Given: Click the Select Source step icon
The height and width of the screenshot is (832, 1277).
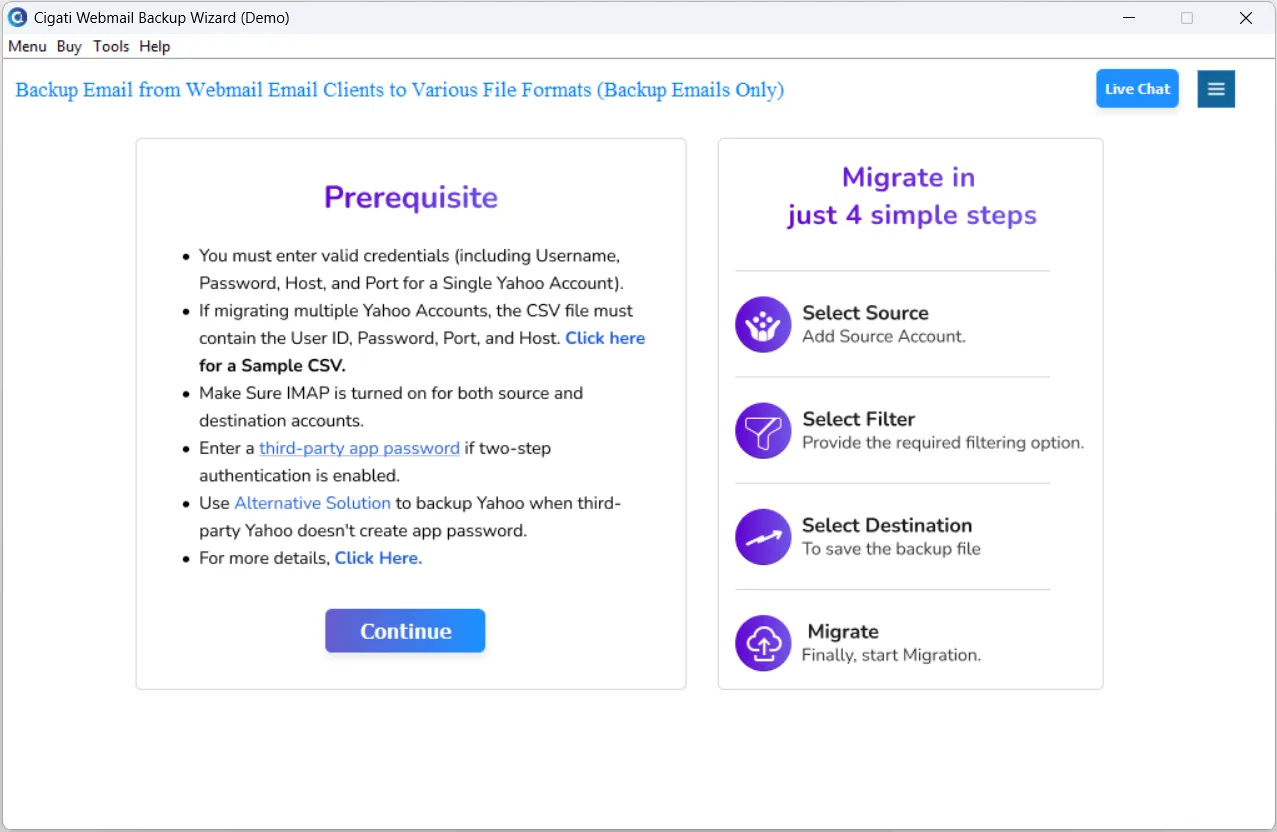Looking at the screenshot, I should pyautogui.click(x=763, y=324).
